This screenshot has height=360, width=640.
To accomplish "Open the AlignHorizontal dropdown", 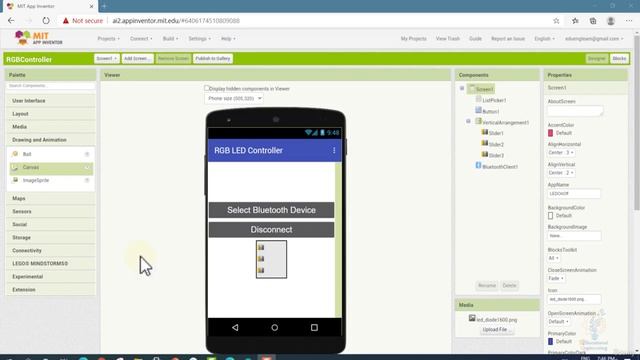I will point(561,152).
